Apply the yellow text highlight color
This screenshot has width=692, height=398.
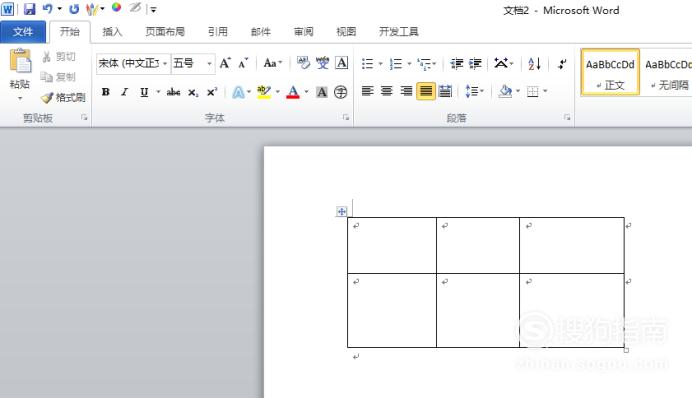pos(264,92)
